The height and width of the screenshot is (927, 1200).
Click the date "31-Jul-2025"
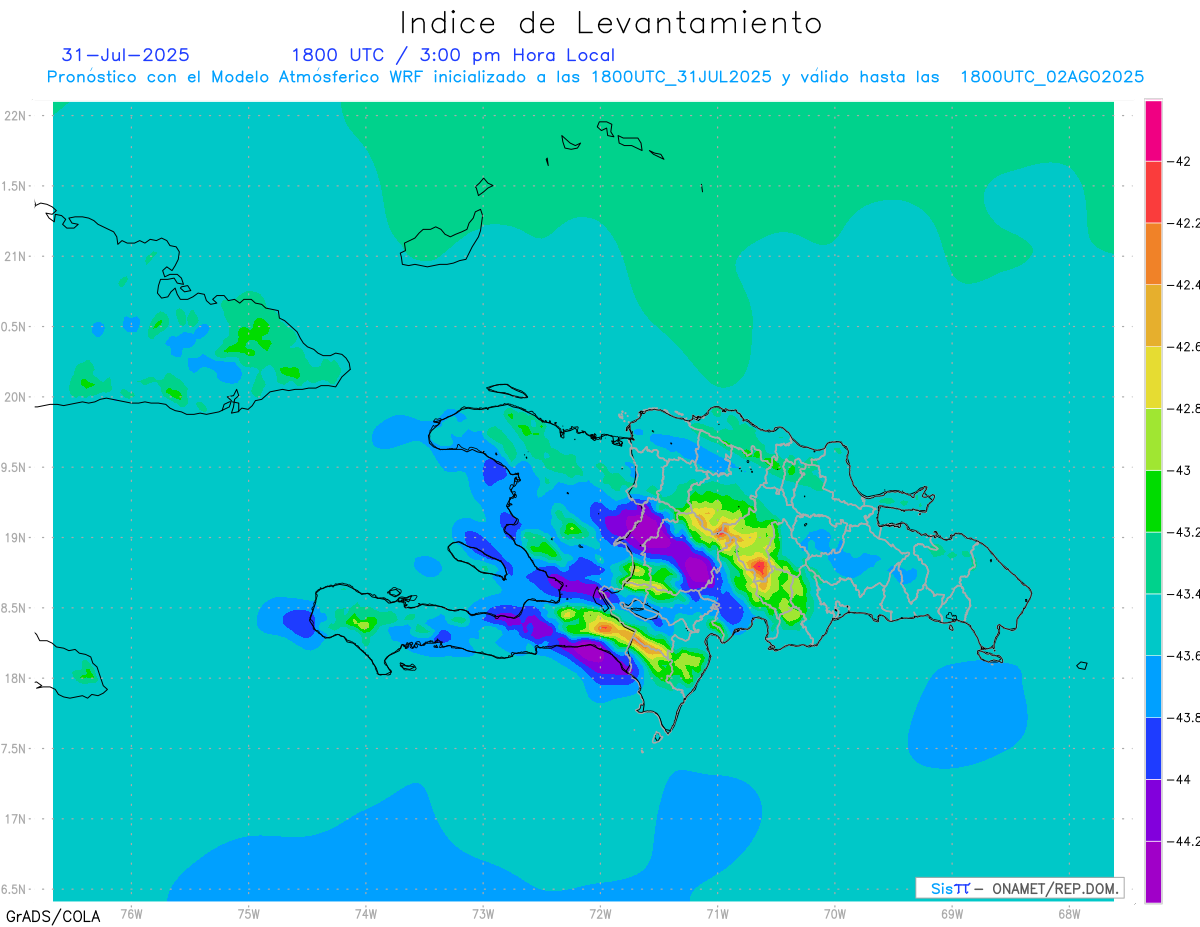[x=126, y=55]
